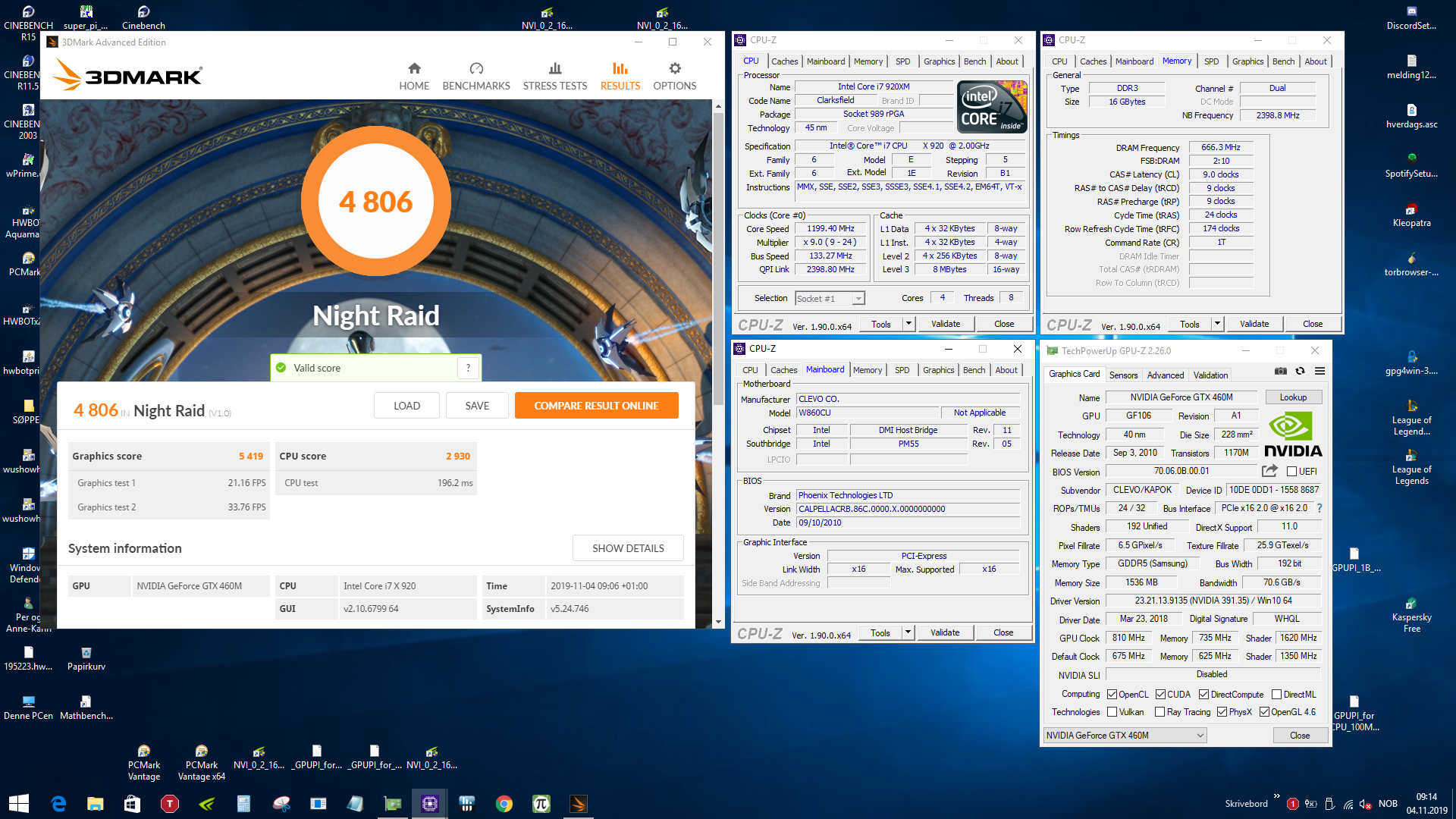Open Kaspersky Free desktop shortcut
The image size is (1456, 819).
pyautogui.click(x=1411, y=615)
